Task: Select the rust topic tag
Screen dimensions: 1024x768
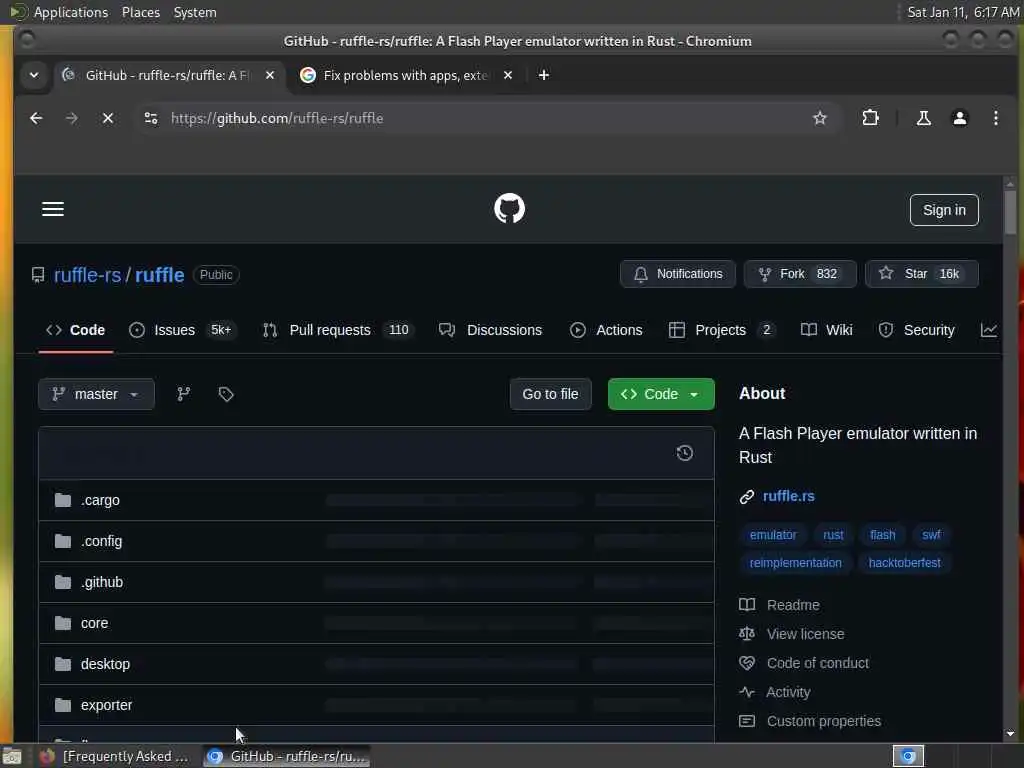Action: pos(833,535)
